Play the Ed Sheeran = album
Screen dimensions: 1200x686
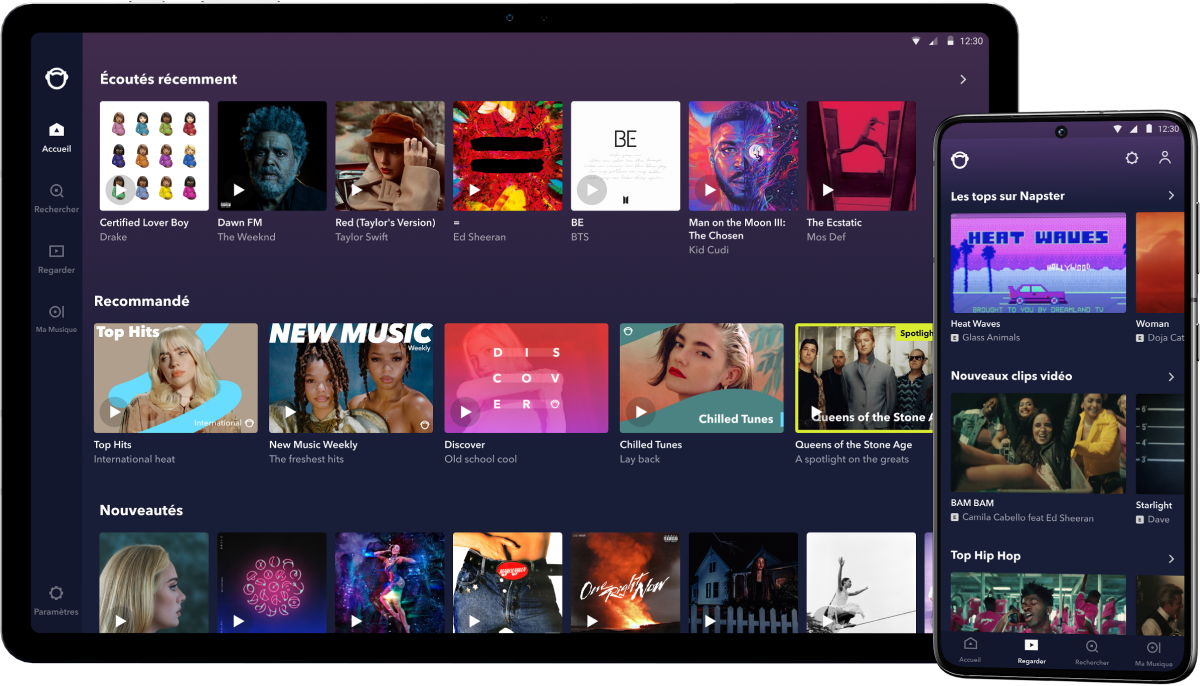475,189
